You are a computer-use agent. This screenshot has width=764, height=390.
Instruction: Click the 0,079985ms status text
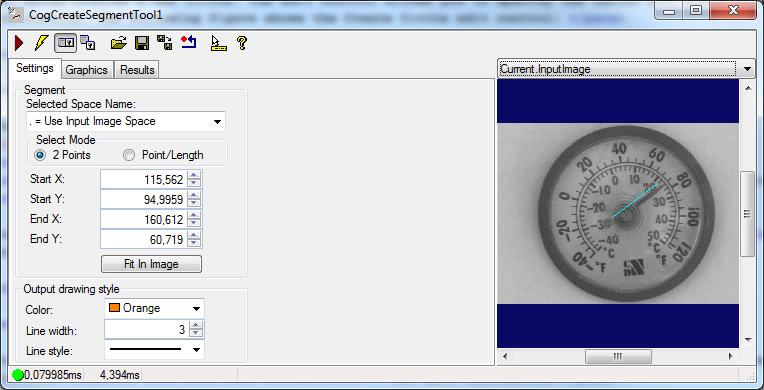click(53, 375)
